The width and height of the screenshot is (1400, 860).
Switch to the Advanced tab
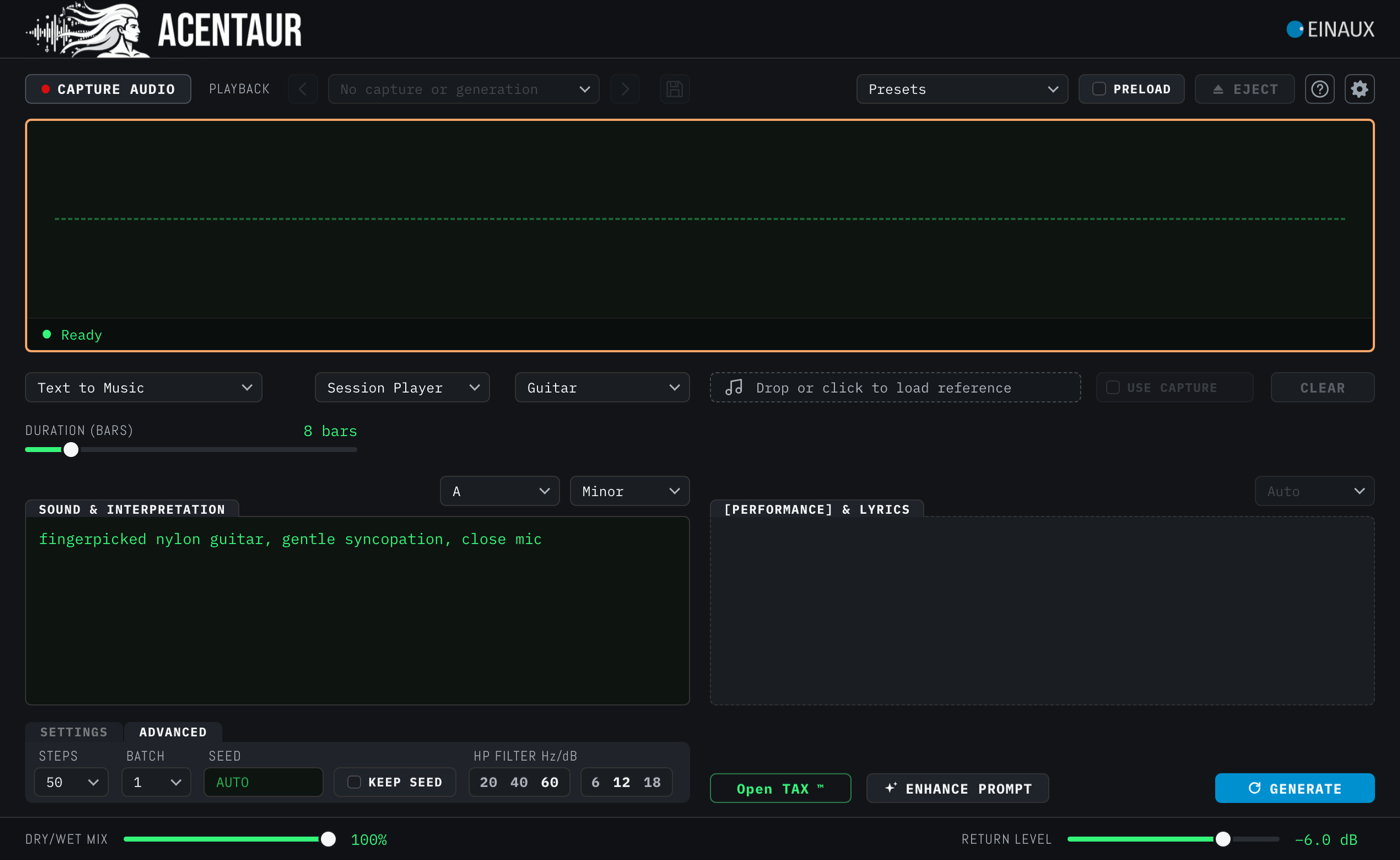(x=173, y=732)
